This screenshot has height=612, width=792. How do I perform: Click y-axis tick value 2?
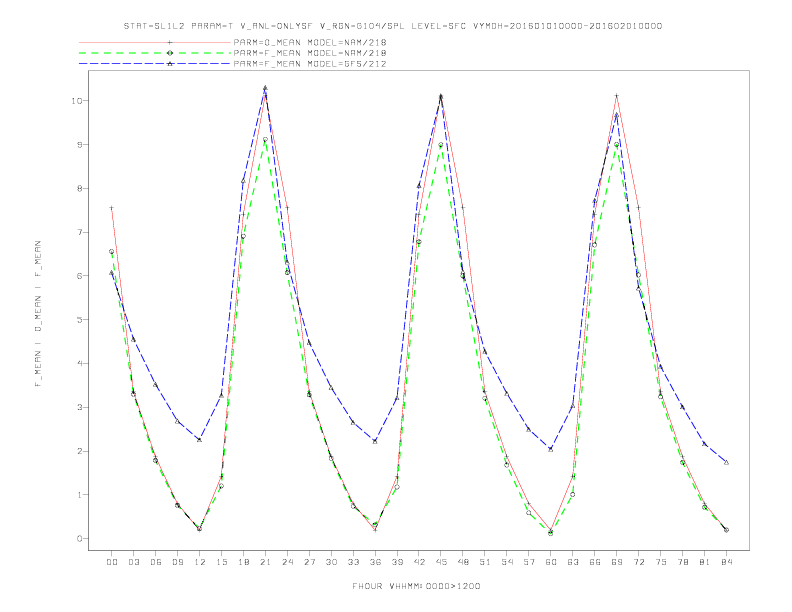[x=79, y=451]
